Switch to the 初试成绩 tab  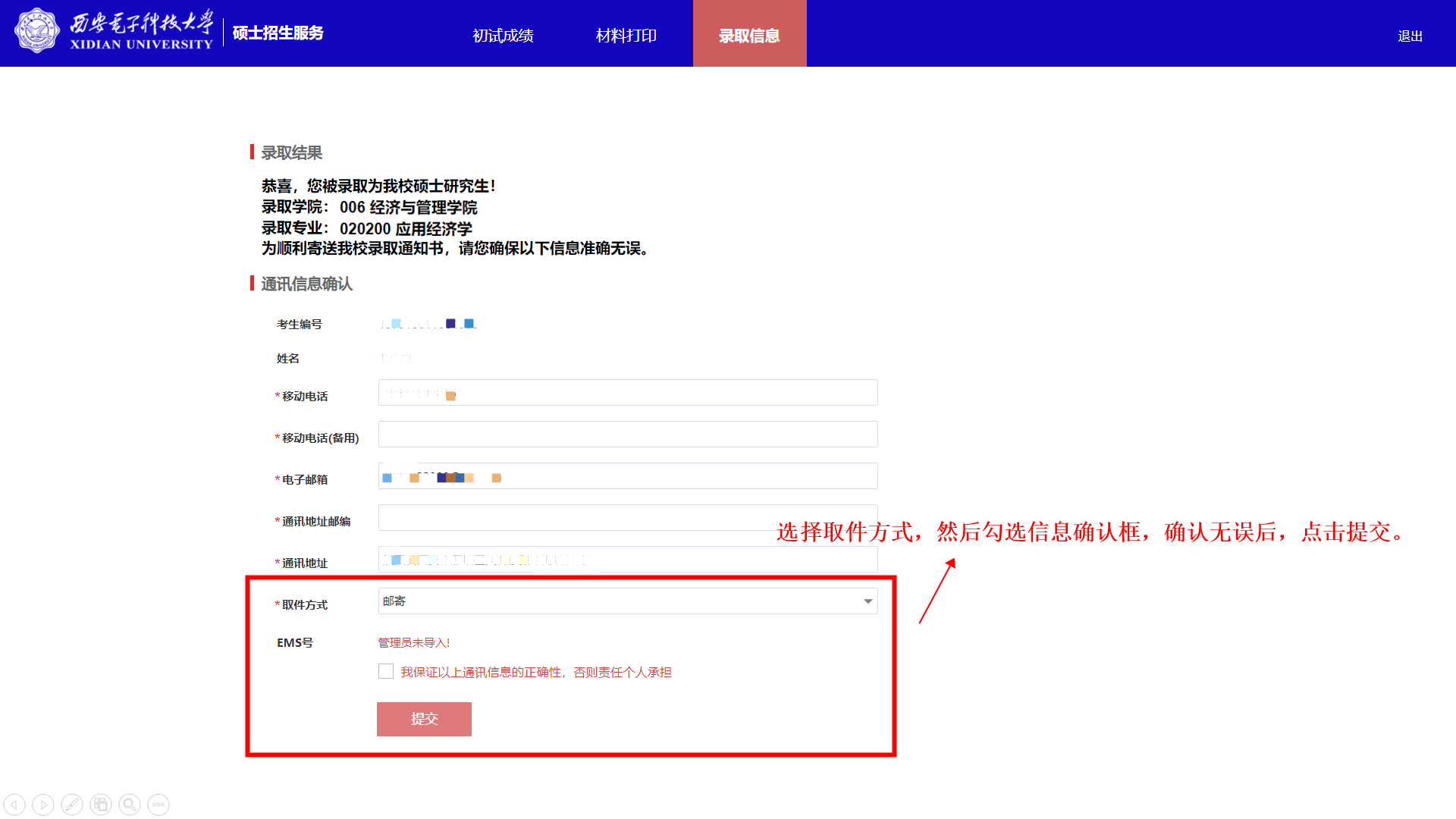click(503, 36)
